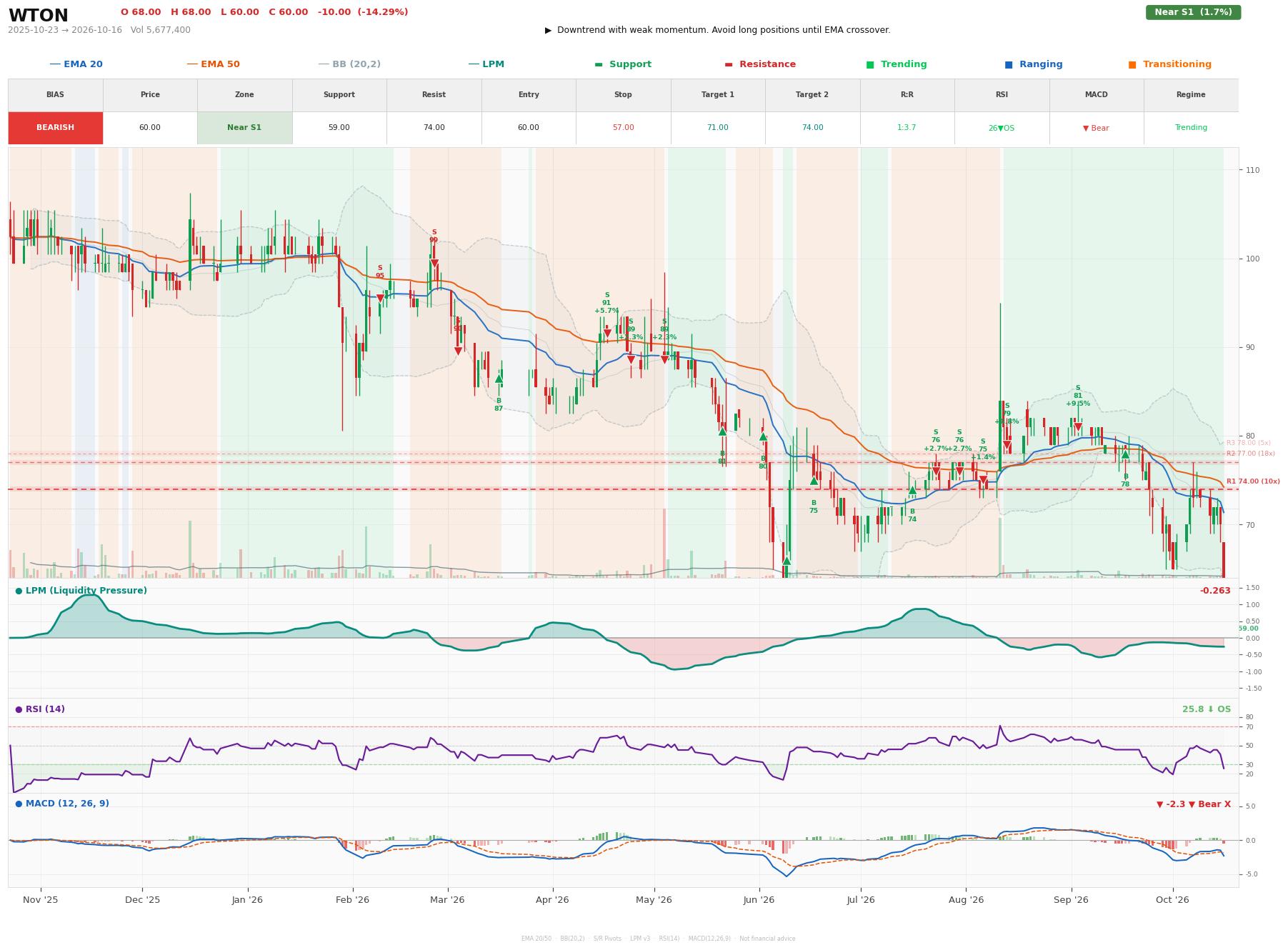Click the WTON ticker title
The width and height of the screenshot is (1288, 950).
[39, 16]
